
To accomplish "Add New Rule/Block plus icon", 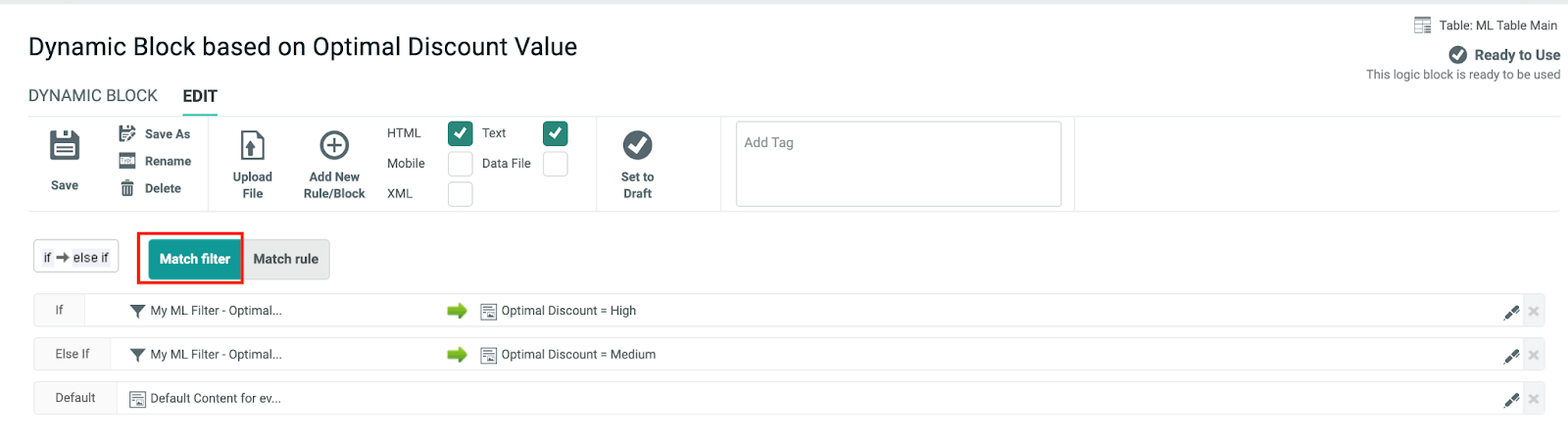I will (x=334, y=146).
